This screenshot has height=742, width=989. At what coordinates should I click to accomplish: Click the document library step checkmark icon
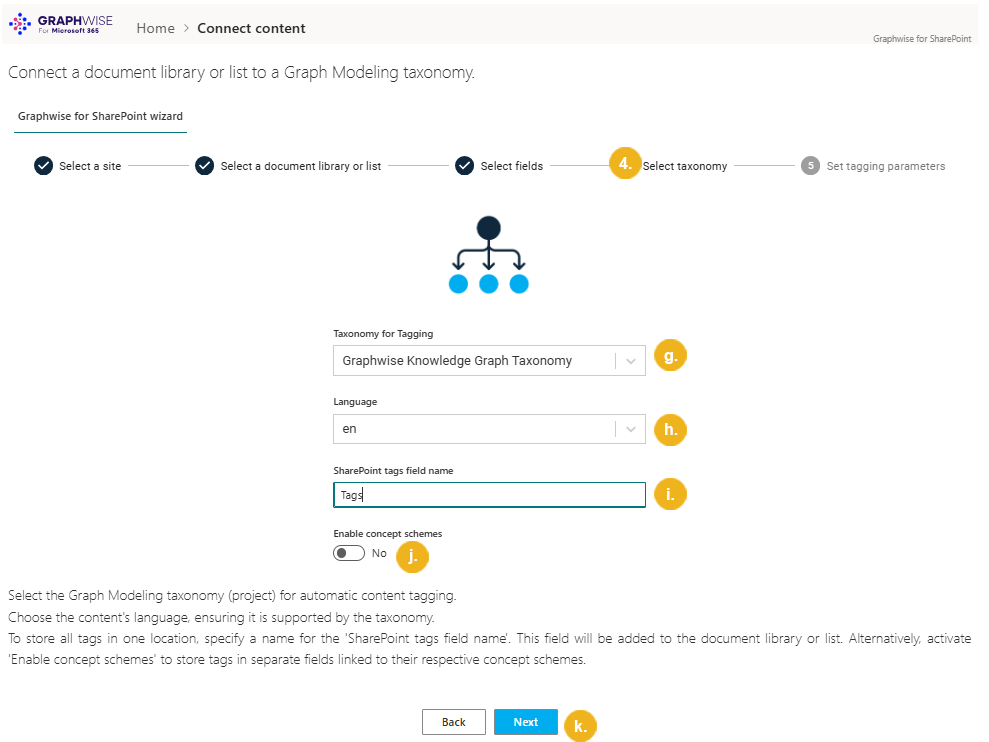(204, 166)
